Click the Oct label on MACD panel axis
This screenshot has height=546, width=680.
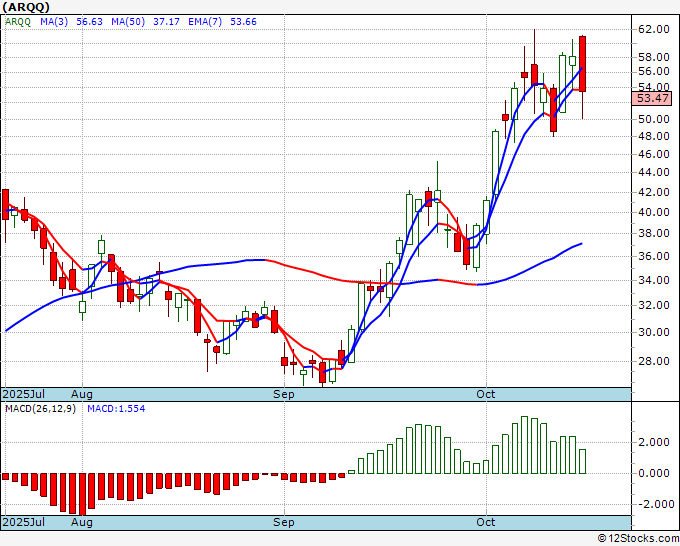[486, 522]
